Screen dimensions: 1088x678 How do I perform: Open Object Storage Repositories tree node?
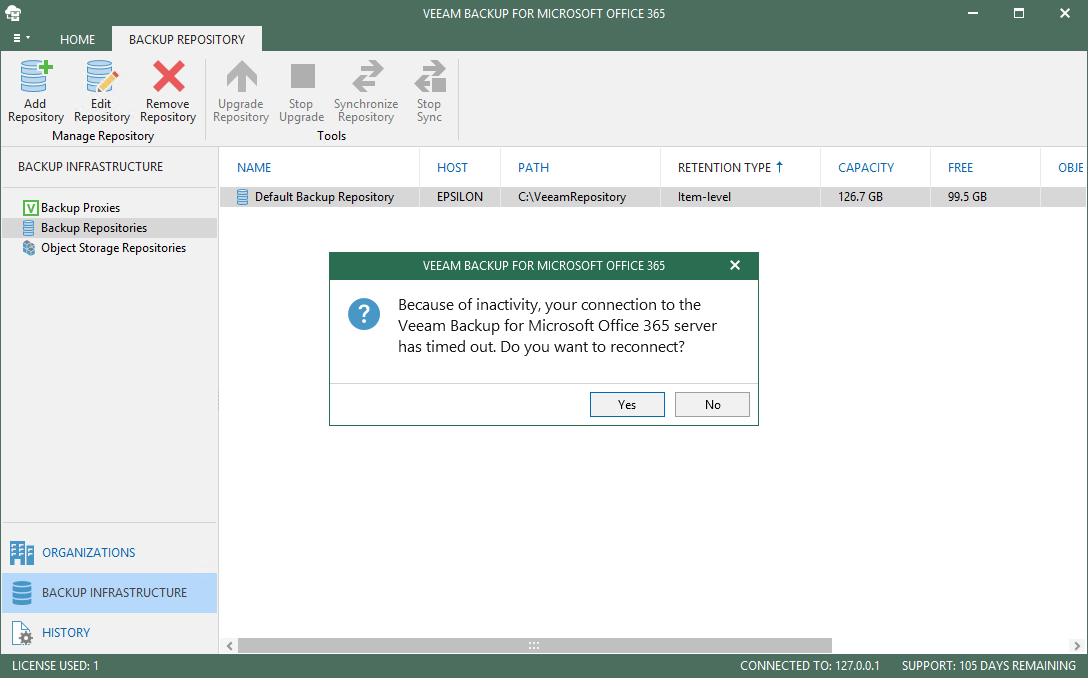tap(113, 248)
